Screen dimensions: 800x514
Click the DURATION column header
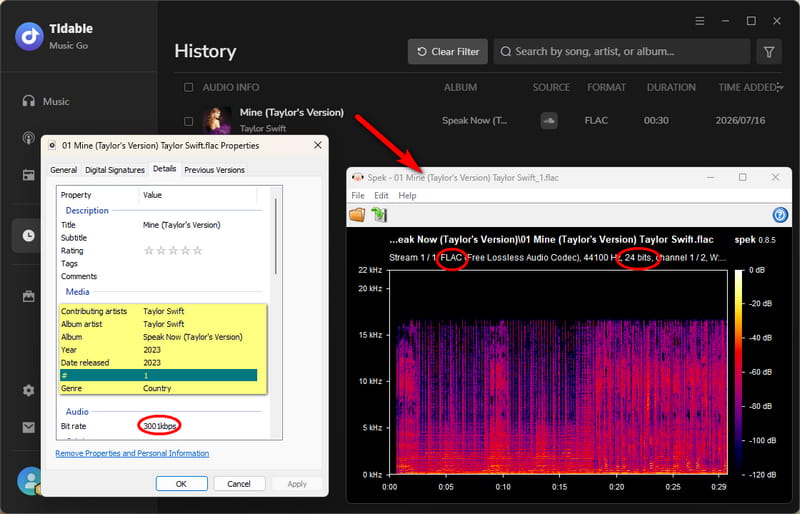coord(671,87)
